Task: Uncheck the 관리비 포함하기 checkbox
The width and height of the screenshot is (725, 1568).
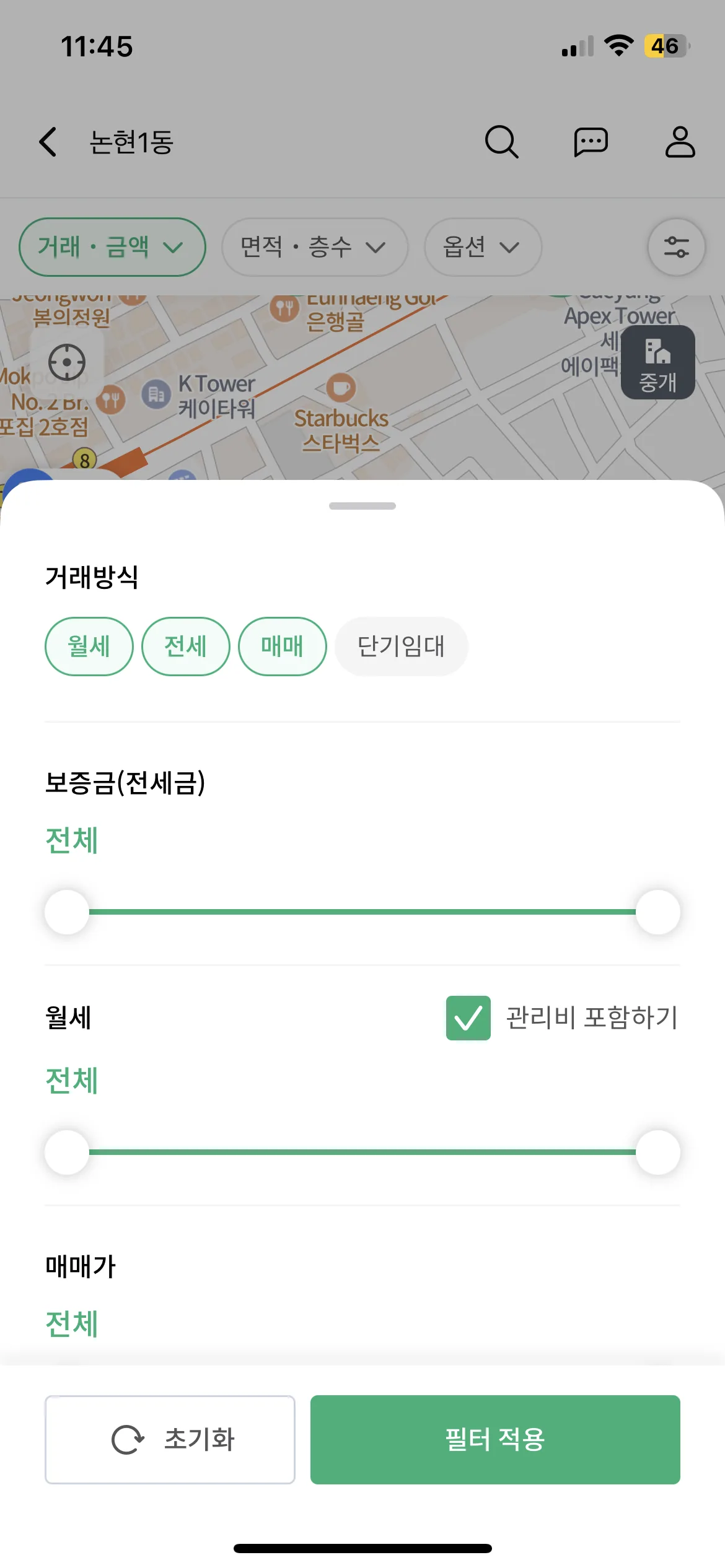Action: [468, 1017]
